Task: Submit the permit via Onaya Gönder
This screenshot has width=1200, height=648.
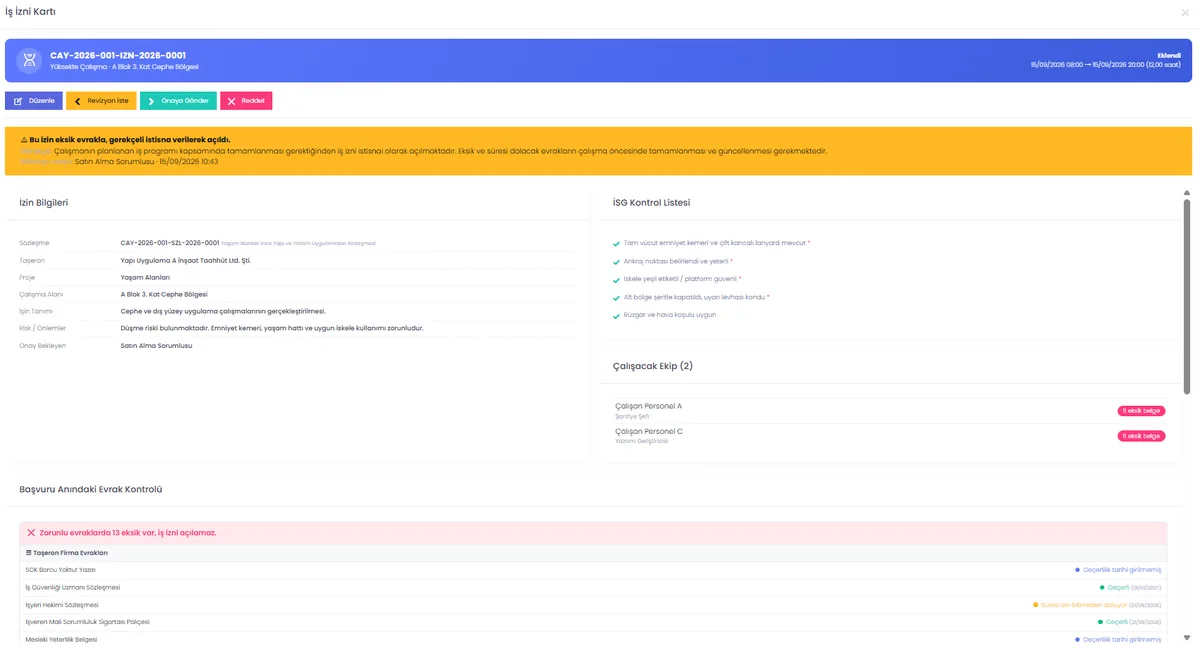Action: click(178, 101)
